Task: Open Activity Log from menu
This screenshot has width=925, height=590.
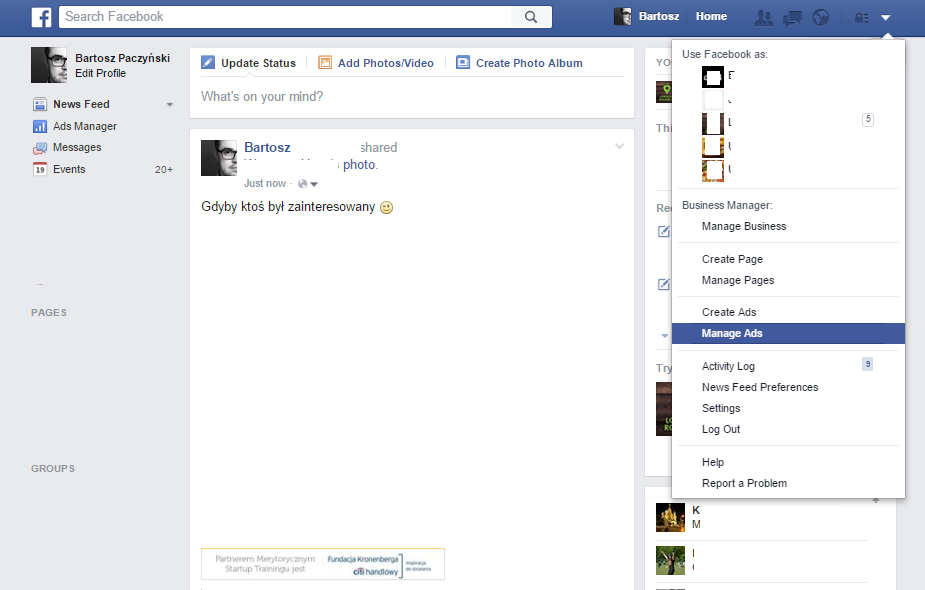Action: [x=728, y=366]
